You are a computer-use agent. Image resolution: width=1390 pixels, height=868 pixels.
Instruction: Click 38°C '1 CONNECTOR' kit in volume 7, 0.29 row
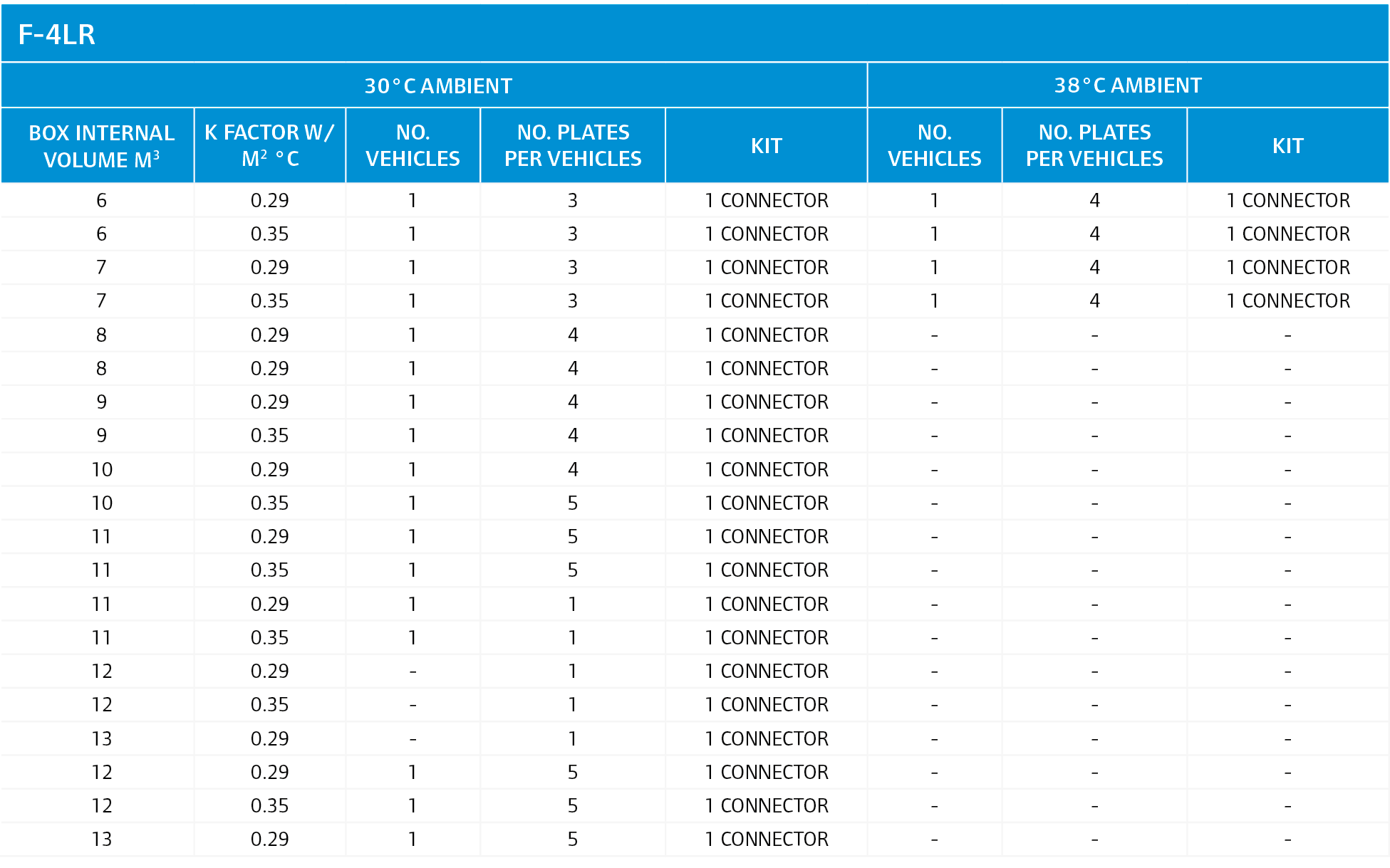pyautogui.click(x=1288, y=268)
